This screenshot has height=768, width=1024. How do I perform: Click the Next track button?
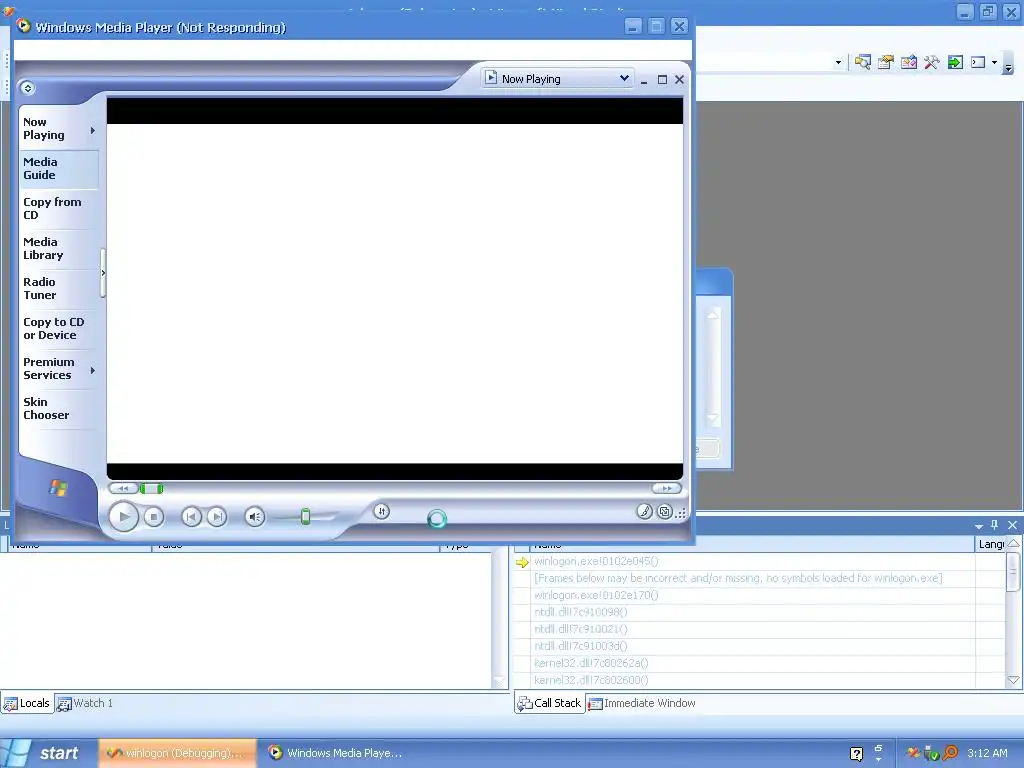[217, 517]
